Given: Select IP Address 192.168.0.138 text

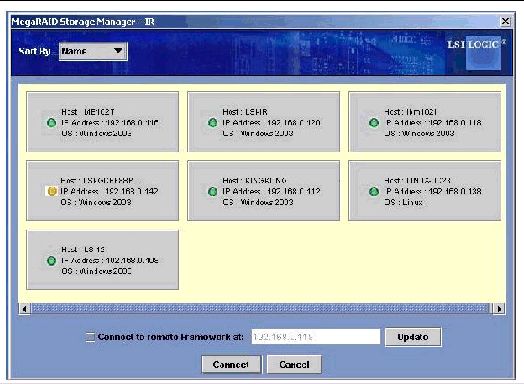Looking at the screenshot, I should (433, 191).
